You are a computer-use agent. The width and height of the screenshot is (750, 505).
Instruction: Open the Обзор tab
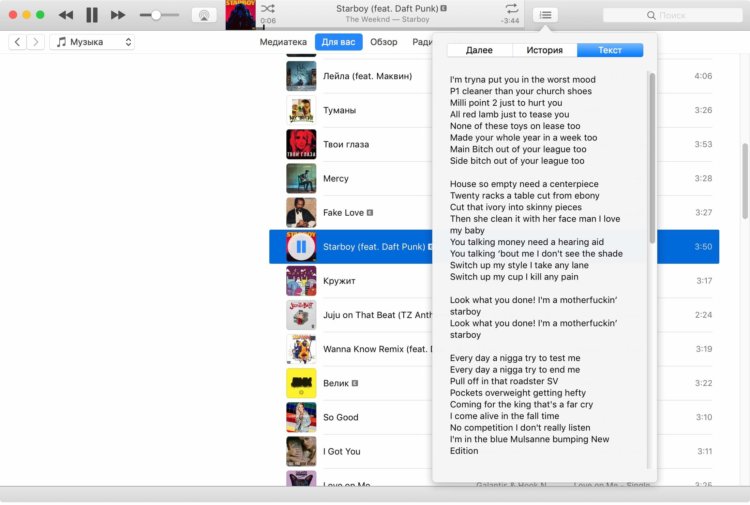tap(384, 42)
